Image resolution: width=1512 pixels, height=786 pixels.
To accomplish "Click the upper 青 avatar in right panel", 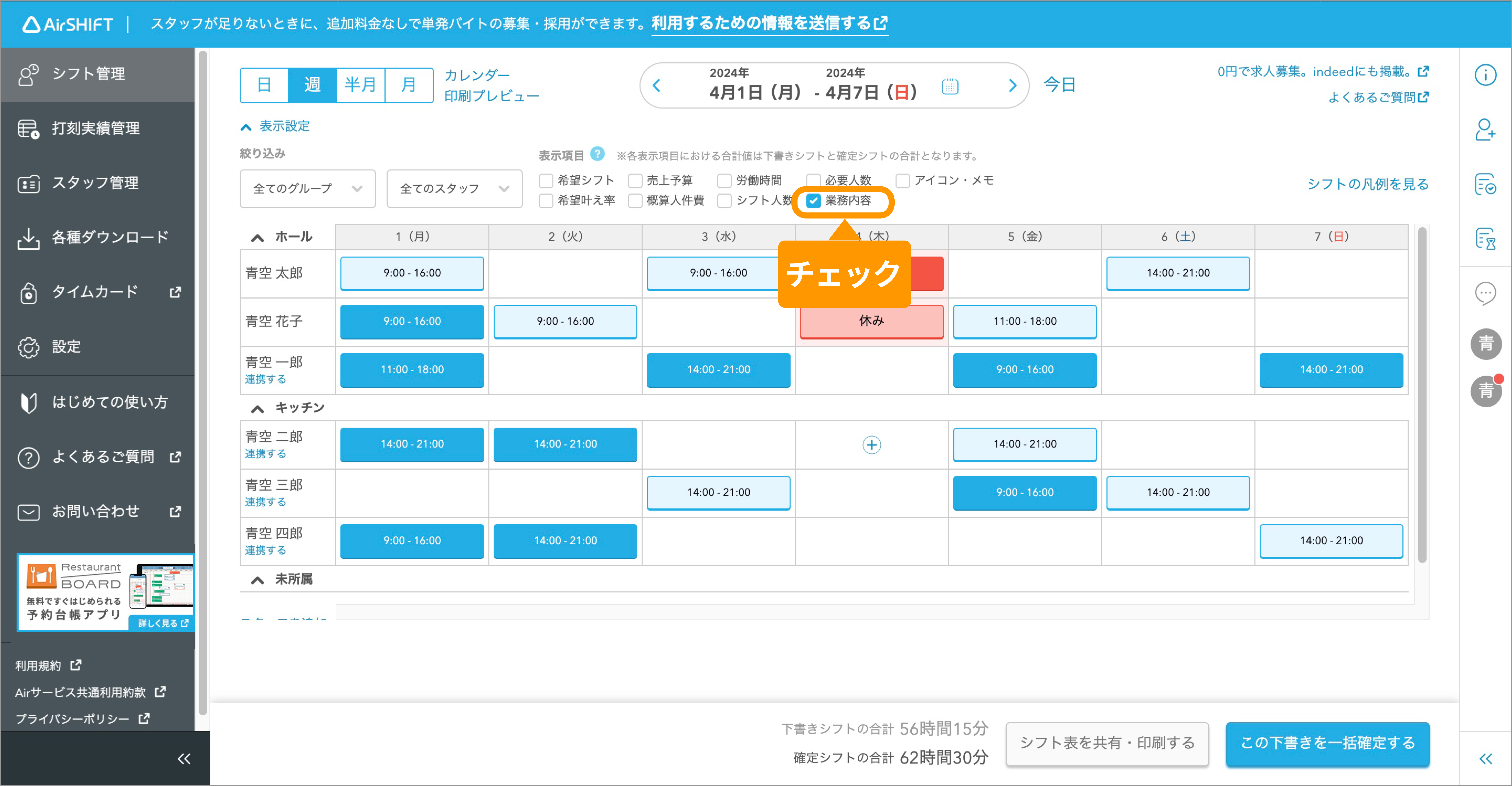I will (x=1486, y=344).
